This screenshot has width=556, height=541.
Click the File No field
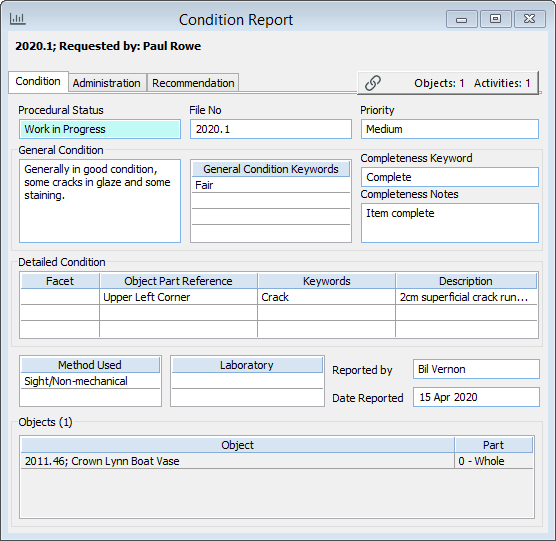271,129
